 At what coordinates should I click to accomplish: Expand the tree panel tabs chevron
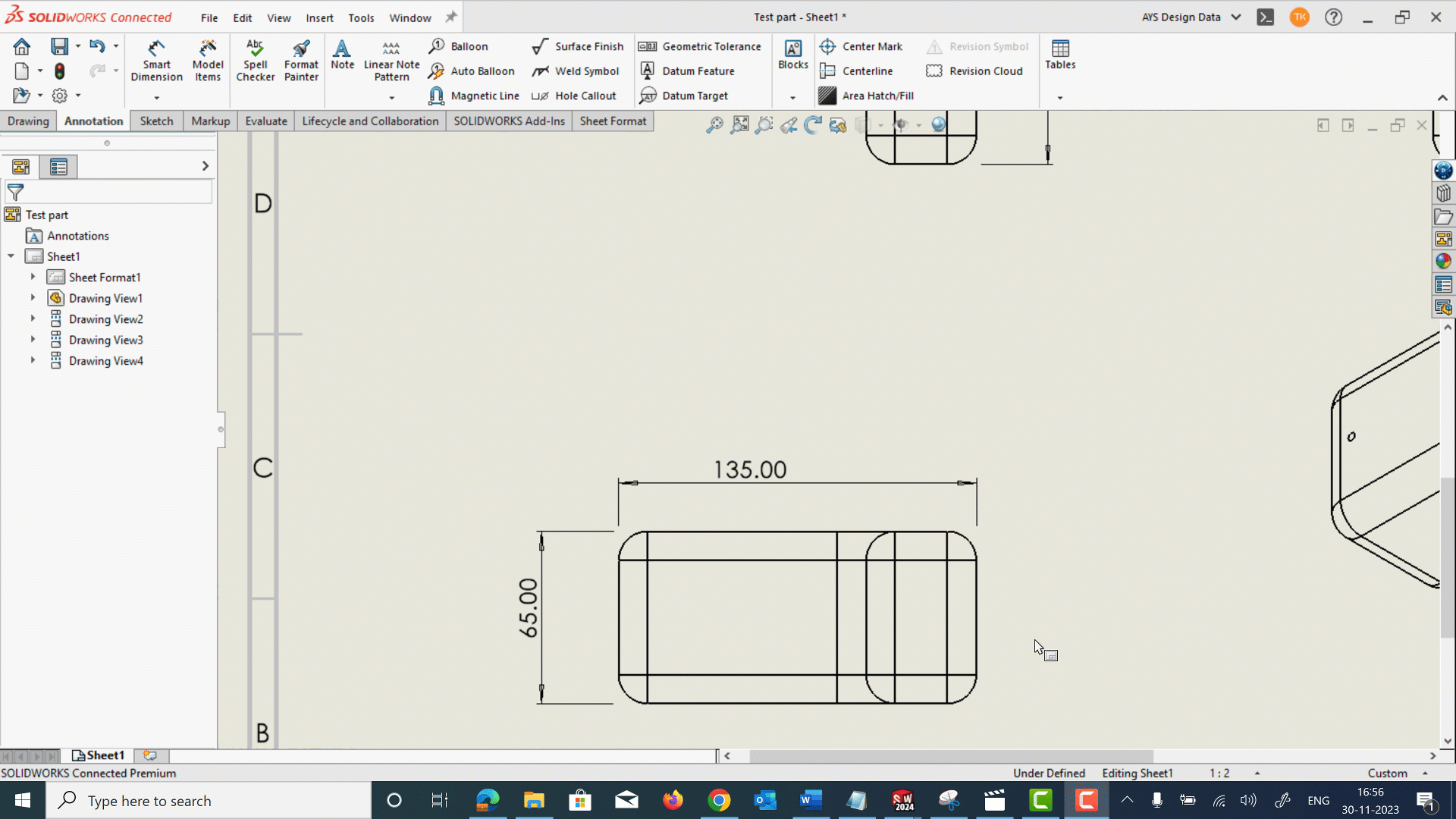[x=205, y=166]
